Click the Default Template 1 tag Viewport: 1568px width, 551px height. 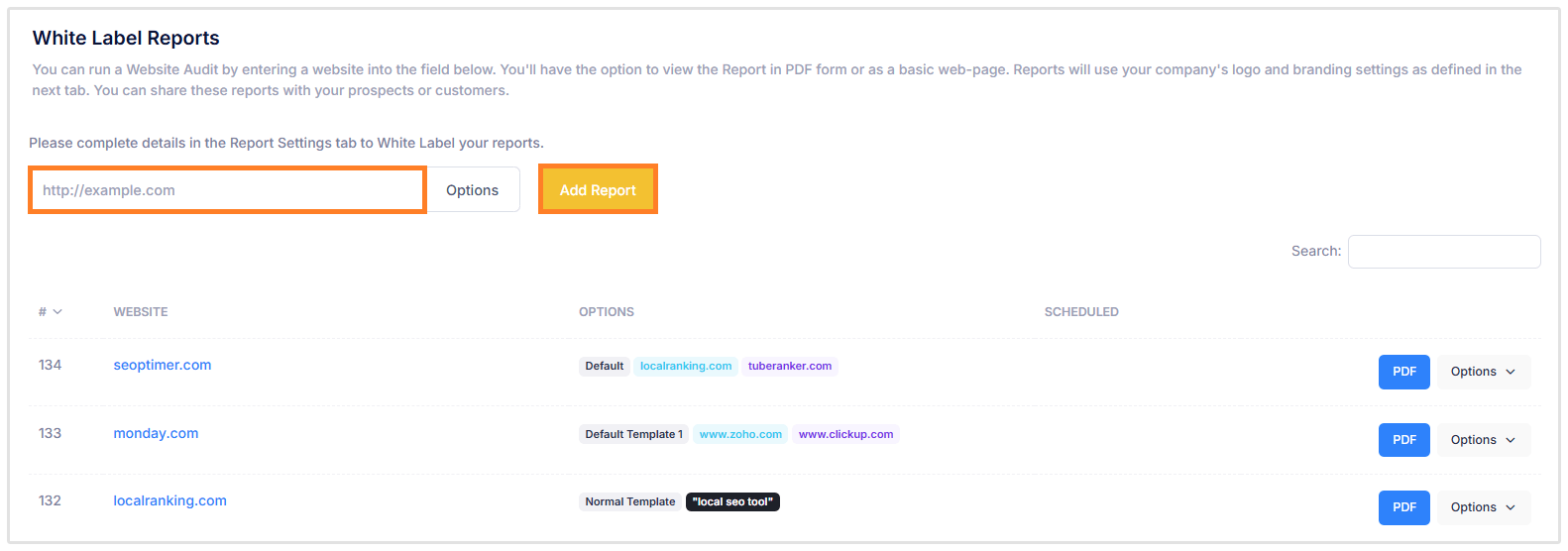[634, 434]
